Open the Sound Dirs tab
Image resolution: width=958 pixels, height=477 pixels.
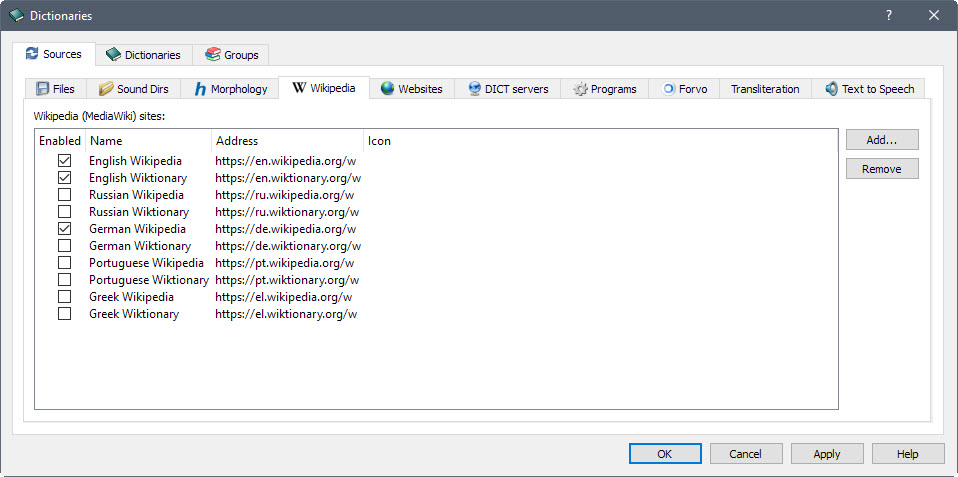[x=133, y=89]
